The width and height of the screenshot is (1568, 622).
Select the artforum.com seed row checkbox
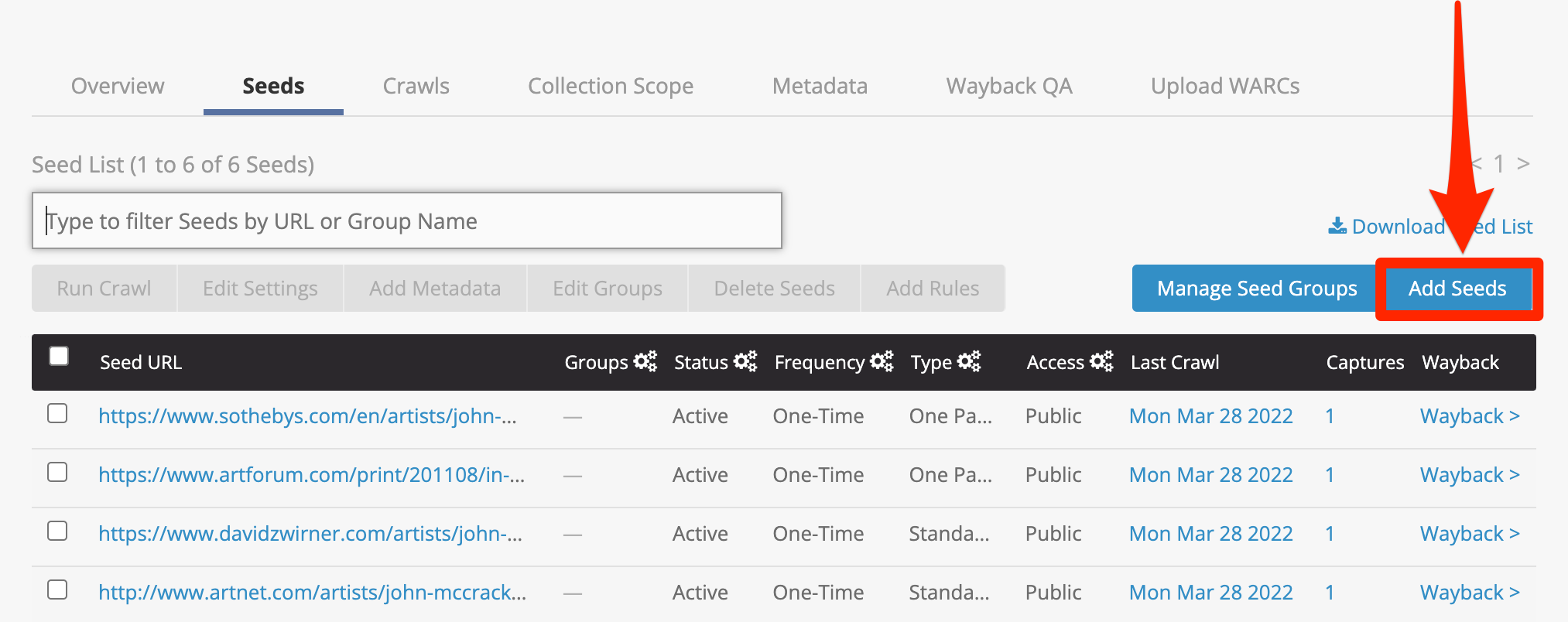click(x=57, y=473)
